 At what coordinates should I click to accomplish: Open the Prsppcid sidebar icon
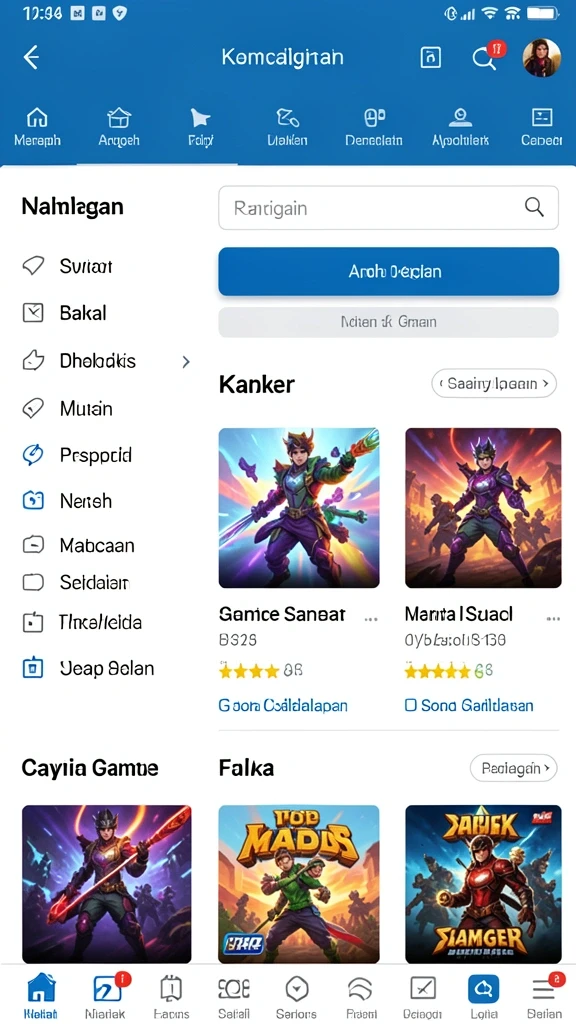(33, 455)
